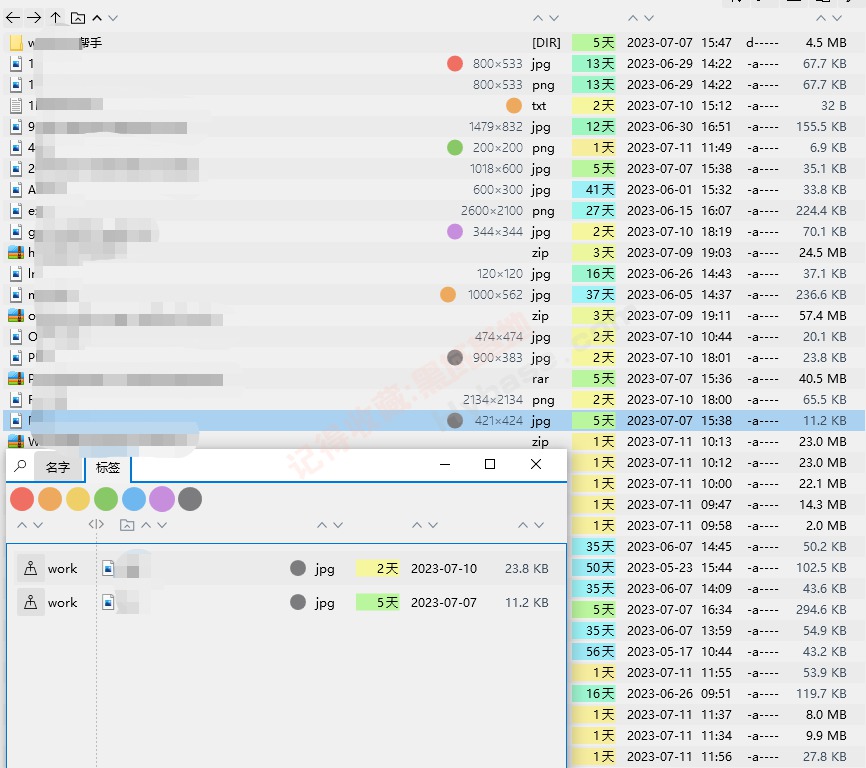Viewport: 866px width, 768px height.
Task: Select the red tag color swatch
Action: click(x=22, y=499)
